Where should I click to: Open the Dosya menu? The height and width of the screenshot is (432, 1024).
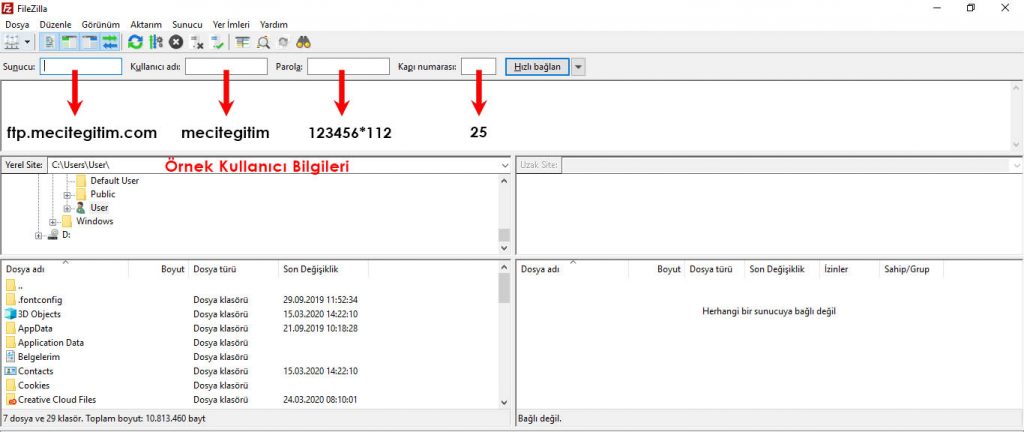pos(18,24)
